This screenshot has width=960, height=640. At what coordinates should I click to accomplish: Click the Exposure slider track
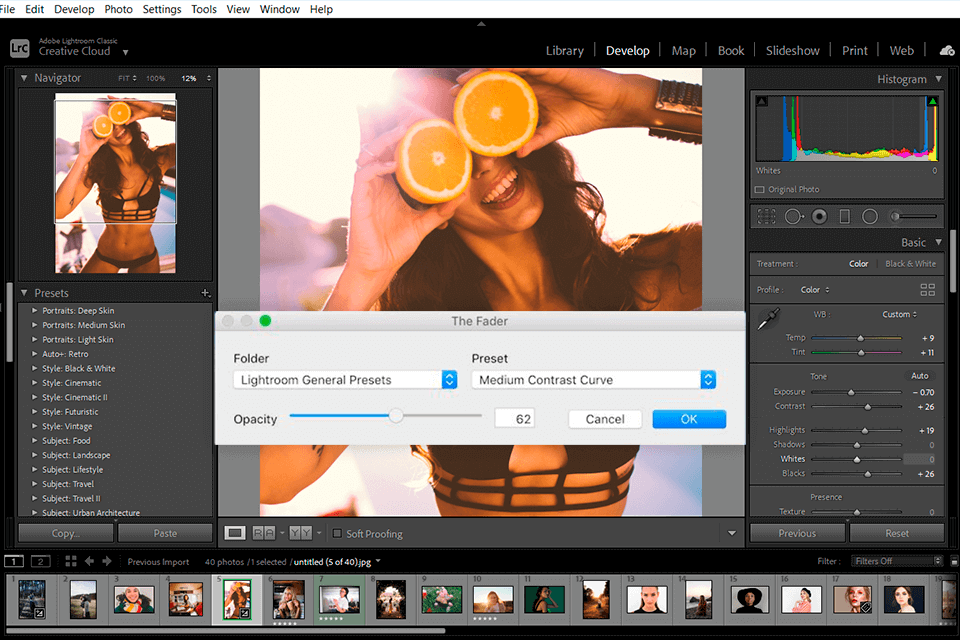[856, 392]
